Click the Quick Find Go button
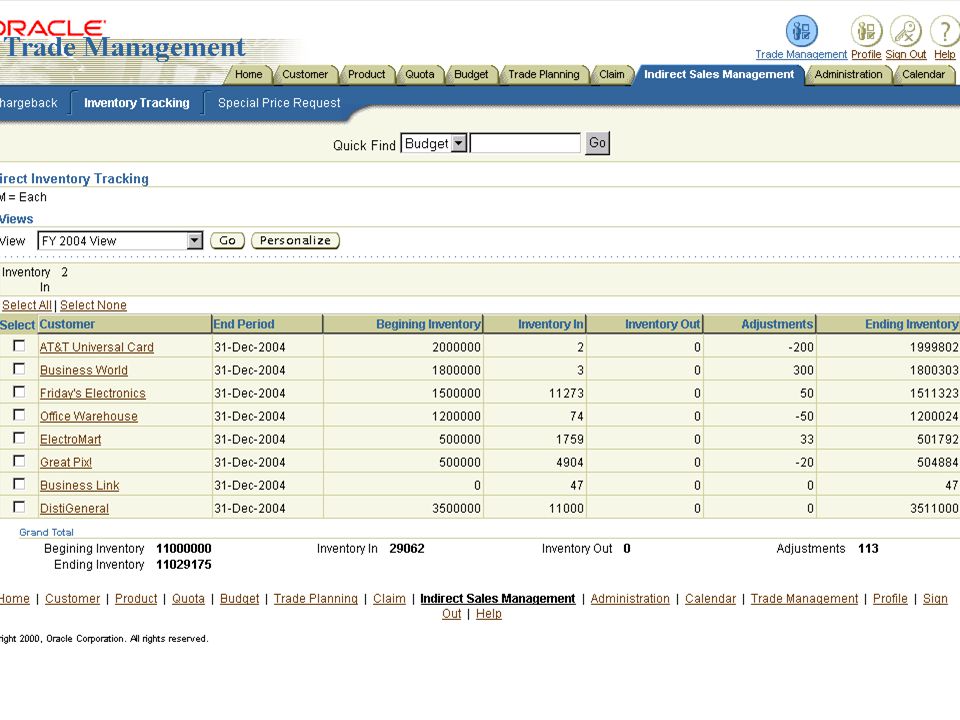960x720 pixels. click(597, 143)
